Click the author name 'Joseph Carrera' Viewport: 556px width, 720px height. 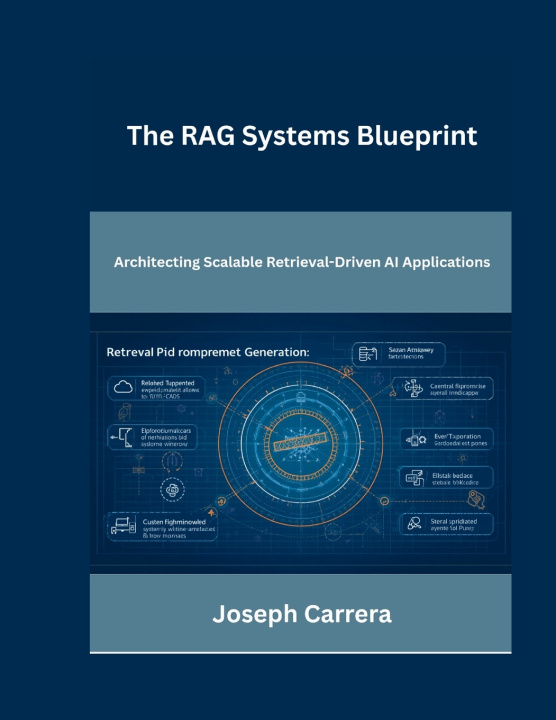302,614
